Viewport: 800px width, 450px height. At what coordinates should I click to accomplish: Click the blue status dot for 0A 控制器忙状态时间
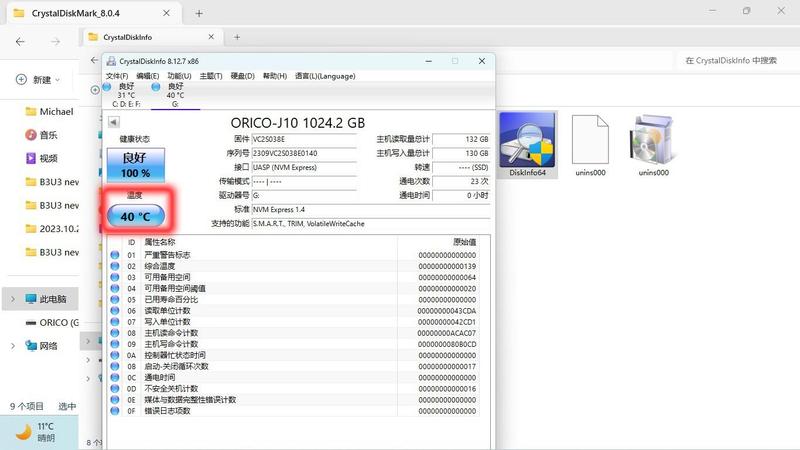115,355
